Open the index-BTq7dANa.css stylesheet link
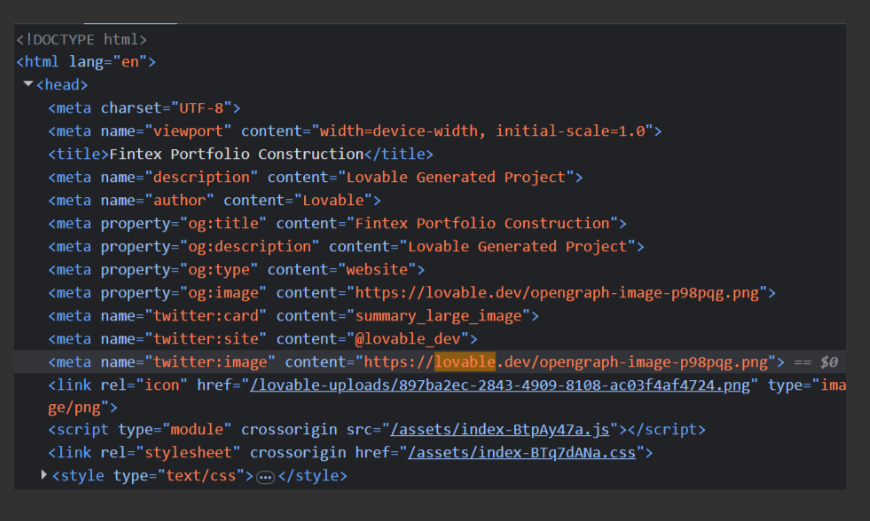Viewport: 870px width, 521px height. pyautogui.click(x=521, y=453)
